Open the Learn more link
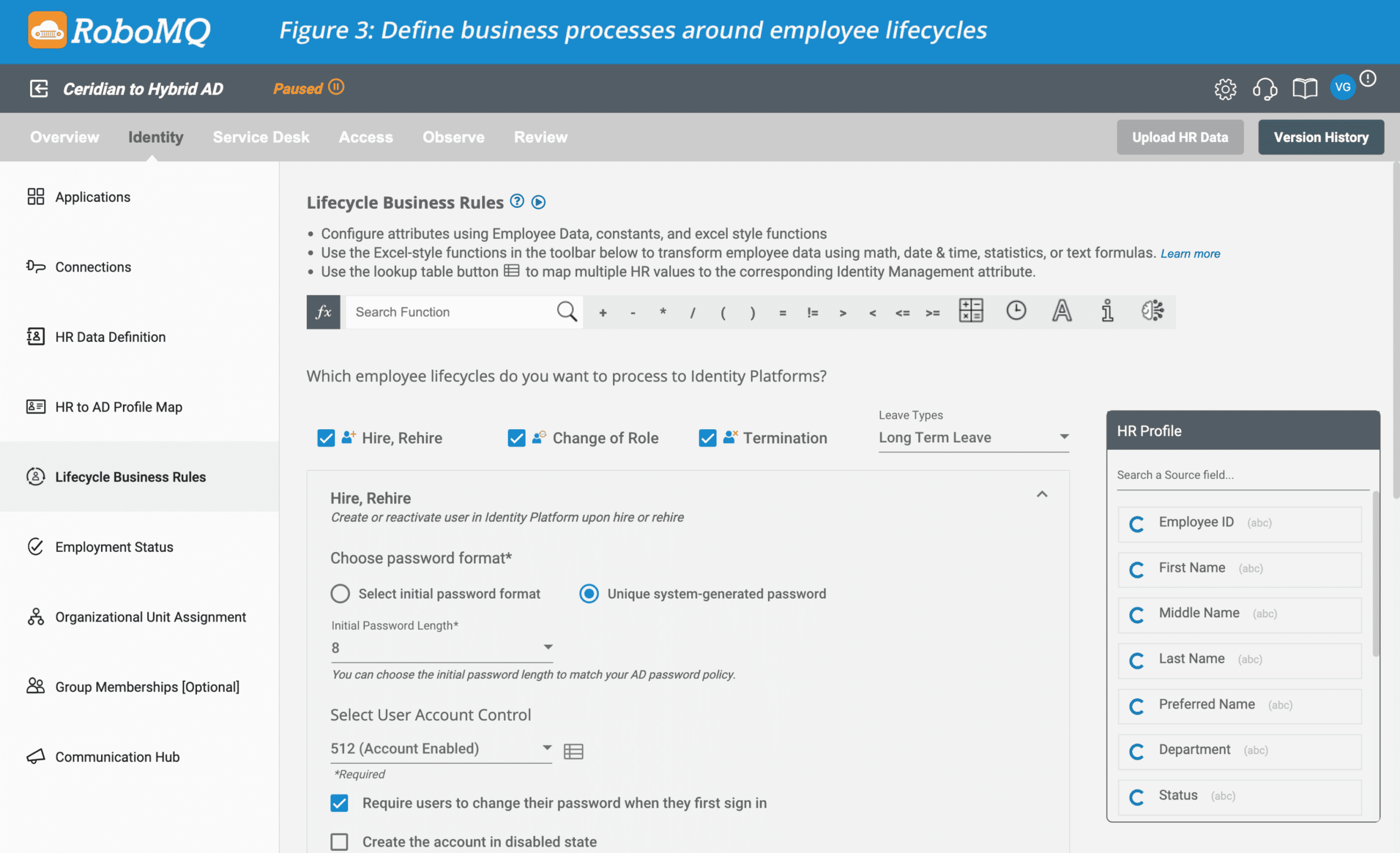This screenshot has height=853, width=1400. click(1191, 253)
